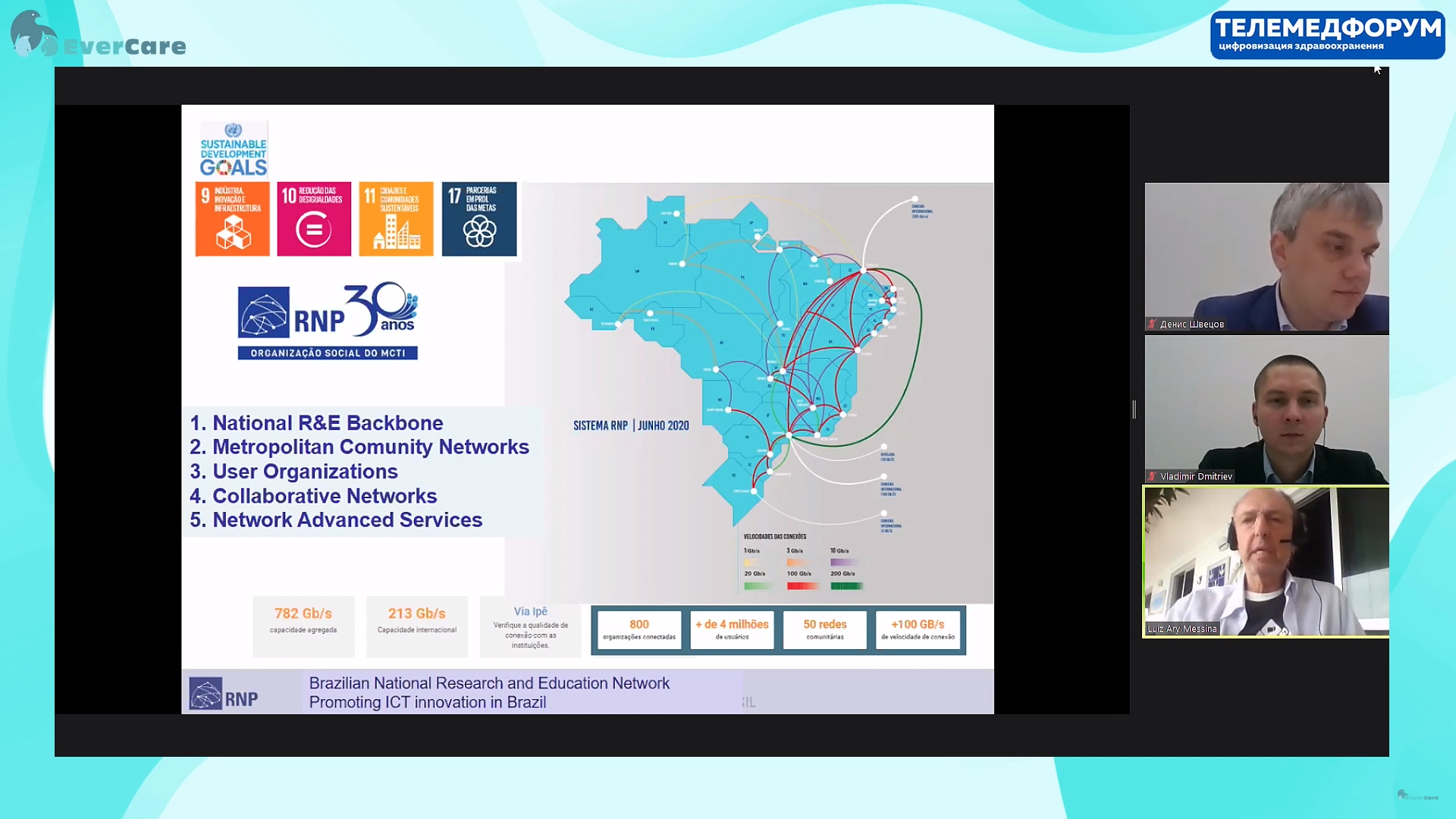This screenshot has height=819, width=1456.
Task: Click SDG 17 partnerships icon
Action: 479,219
